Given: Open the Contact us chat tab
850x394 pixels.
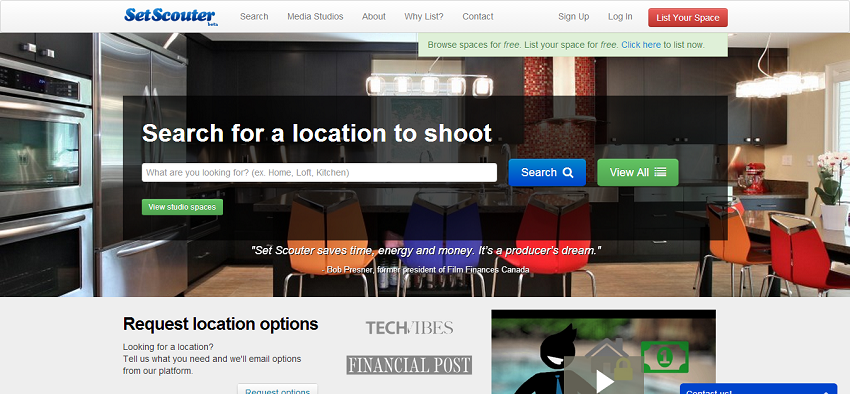Looking at the screenshot, I should (x=758, y=389).
